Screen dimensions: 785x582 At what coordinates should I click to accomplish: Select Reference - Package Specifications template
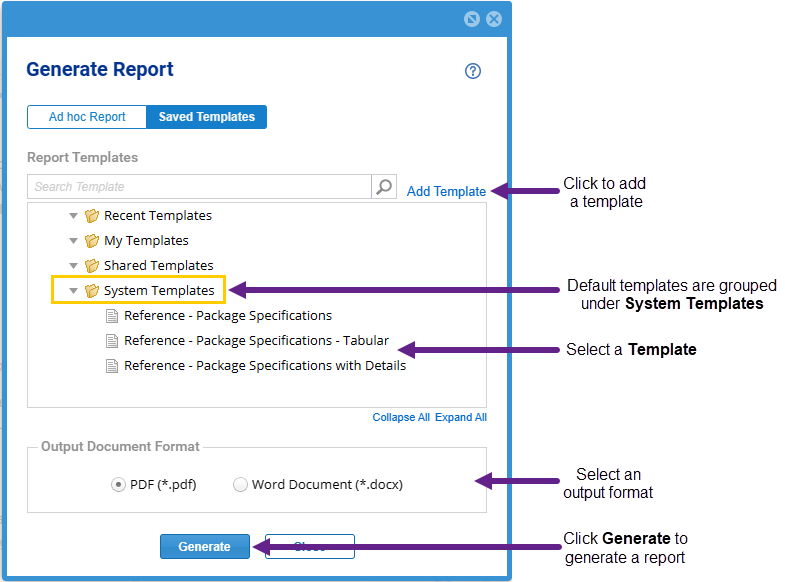228,316
